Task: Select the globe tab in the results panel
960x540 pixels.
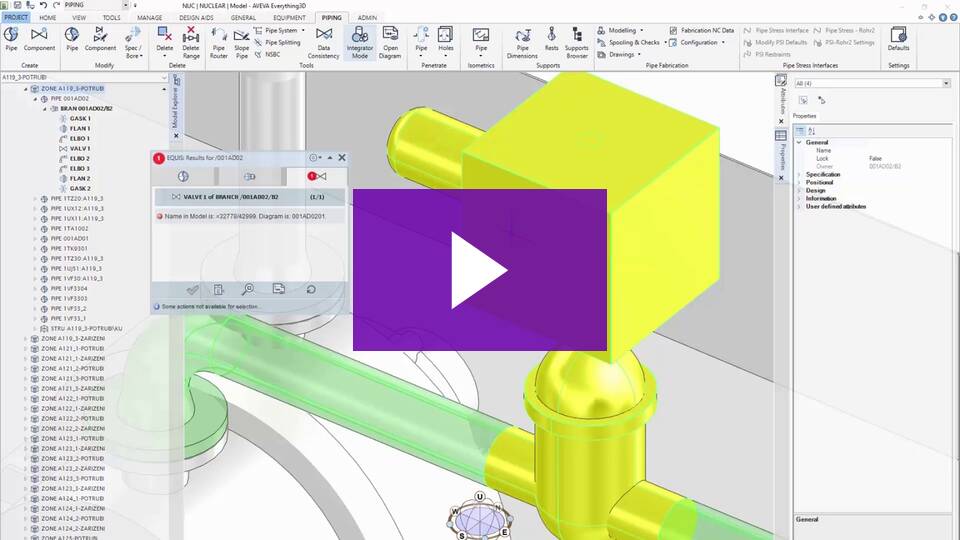Action: (x=183, y=176)
